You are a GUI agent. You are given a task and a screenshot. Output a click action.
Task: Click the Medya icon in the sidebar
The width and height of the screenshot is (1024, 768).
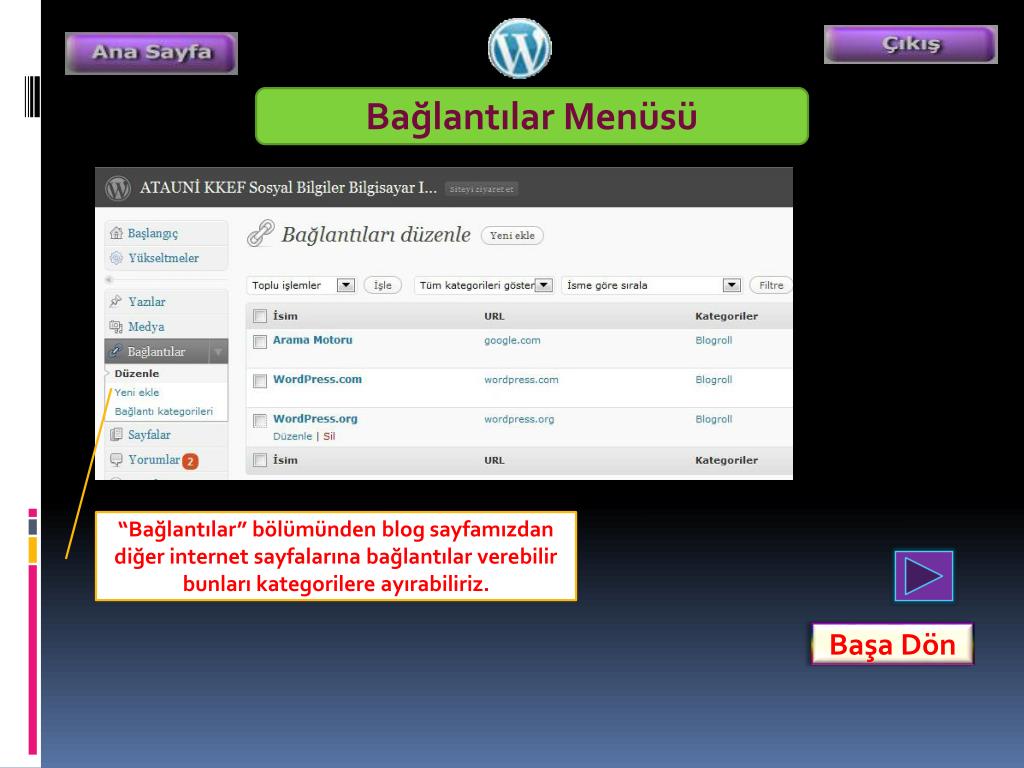tap(116, 327)
